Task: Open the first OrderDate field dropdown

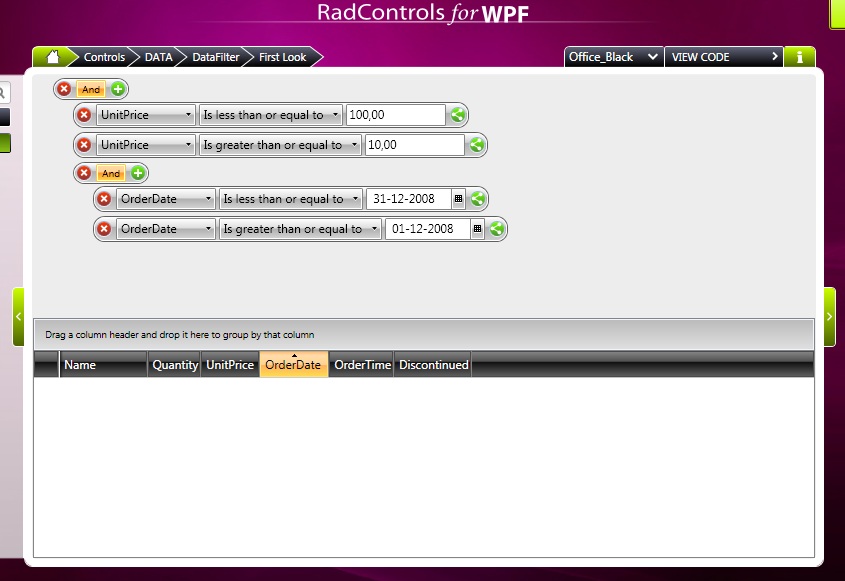Action: point(165,199)
